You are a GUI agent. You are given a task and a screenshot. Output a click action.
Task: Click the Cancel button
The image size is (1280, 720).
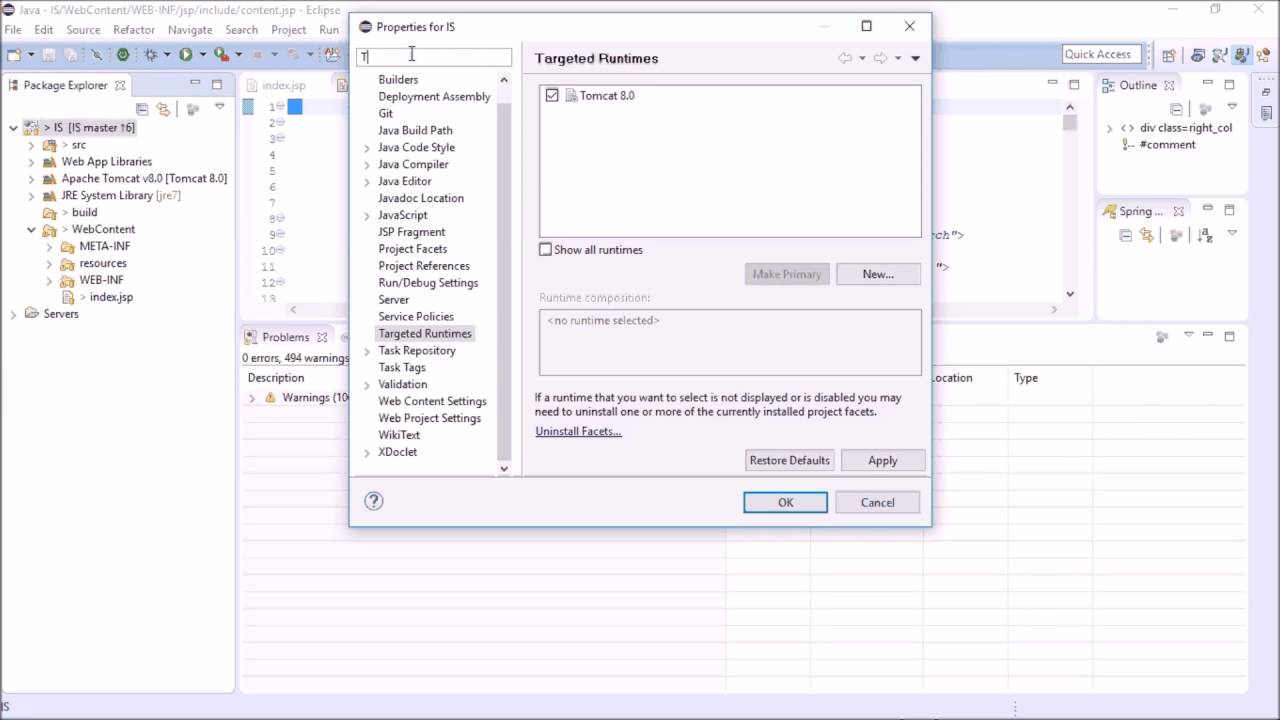(877, 502)
